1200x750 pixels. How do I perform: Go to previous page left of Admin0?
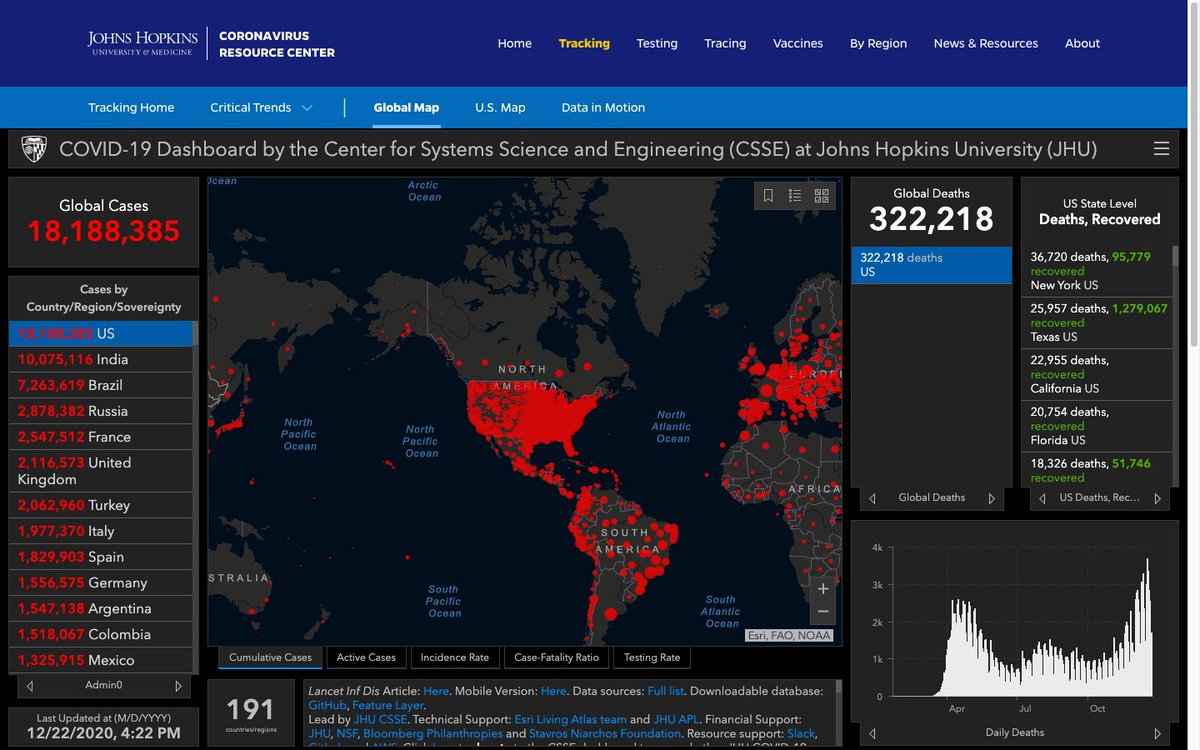[30, 686]
